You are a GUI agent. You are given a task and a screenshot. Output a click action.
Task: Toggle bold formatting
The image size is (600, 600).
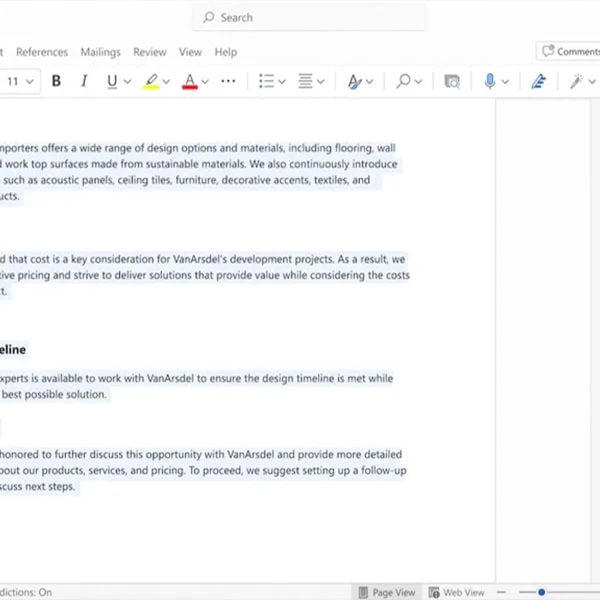pos(56,81)
